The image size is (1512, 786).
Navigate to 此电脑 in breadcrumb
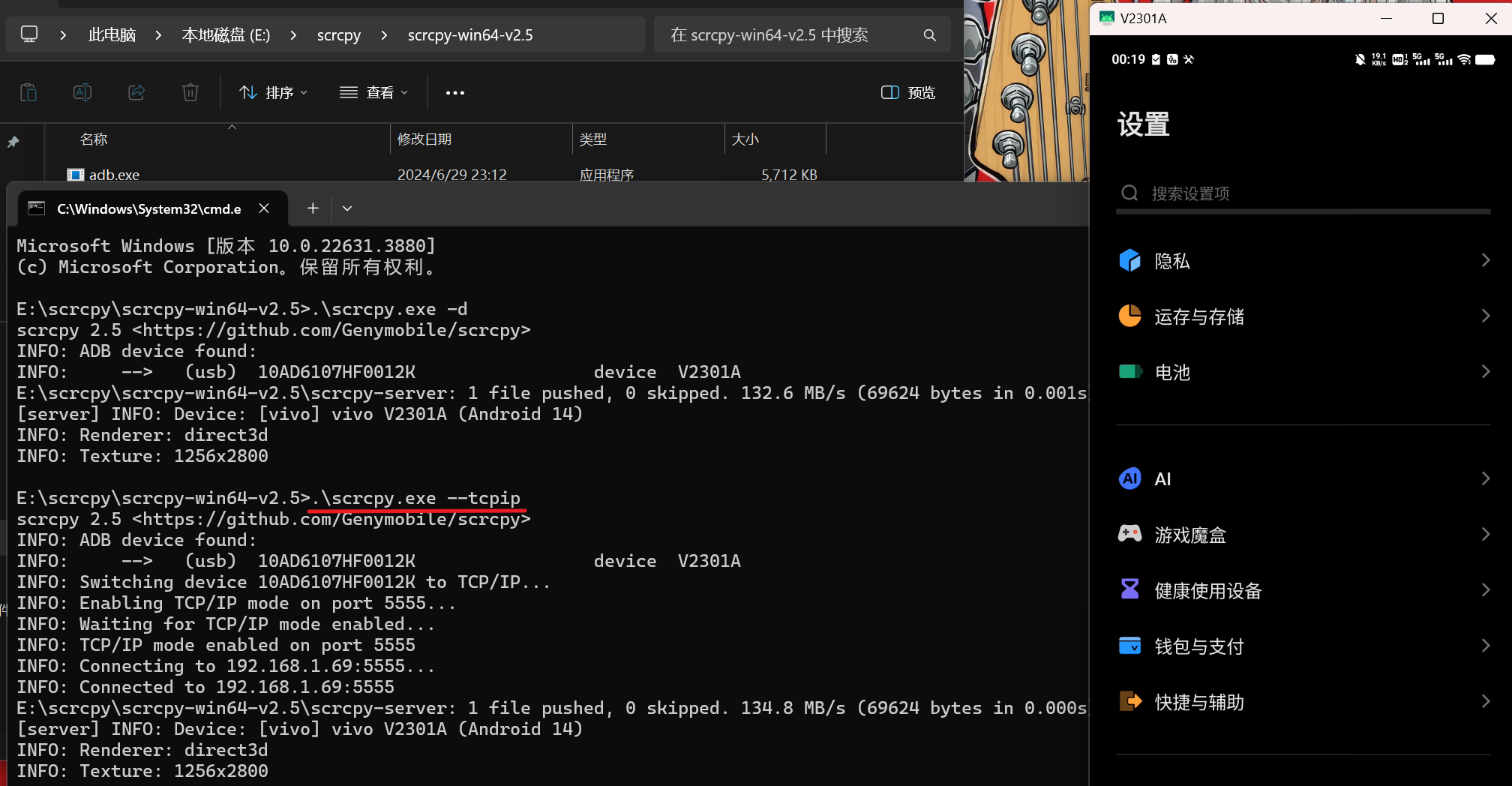pos(112,35)
